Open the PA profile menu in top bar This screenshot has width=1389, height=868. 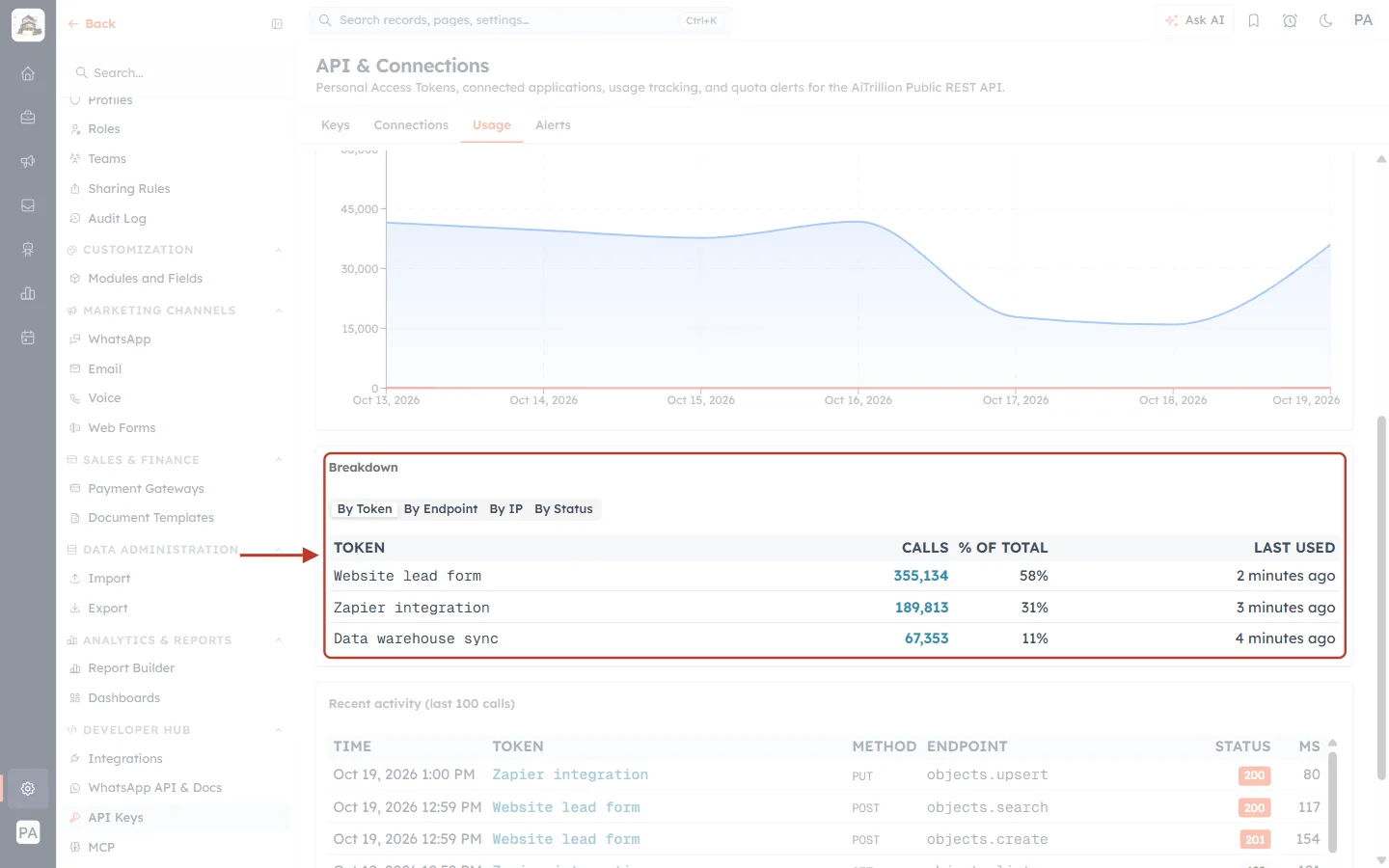[x=1363, y=20]
